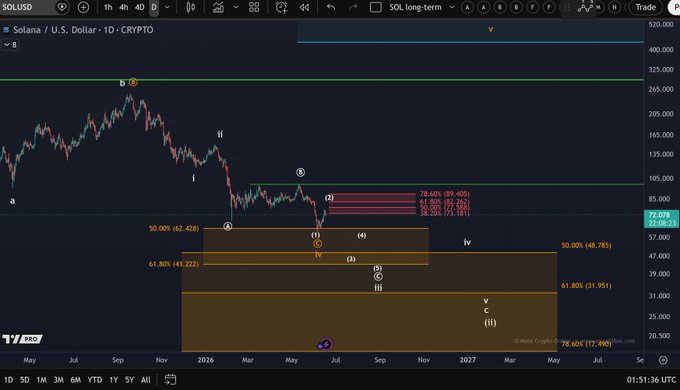Click the 520.000 price axis label
The height and width of the screenshot is (390, 680).
(x=661, y=25)
